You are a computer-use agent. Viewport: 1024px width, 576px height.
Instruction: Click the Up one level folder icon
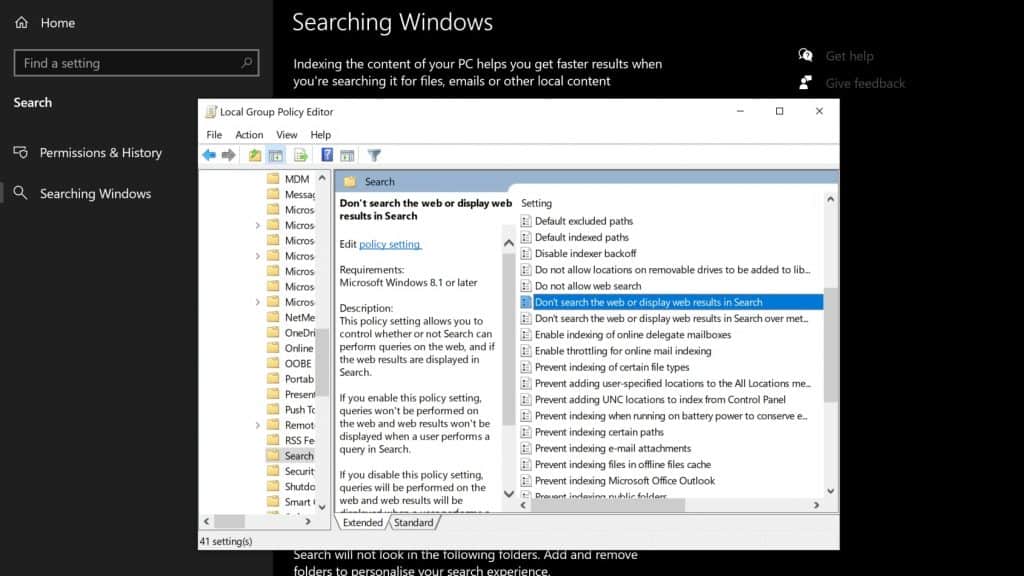tap(255, 155)
